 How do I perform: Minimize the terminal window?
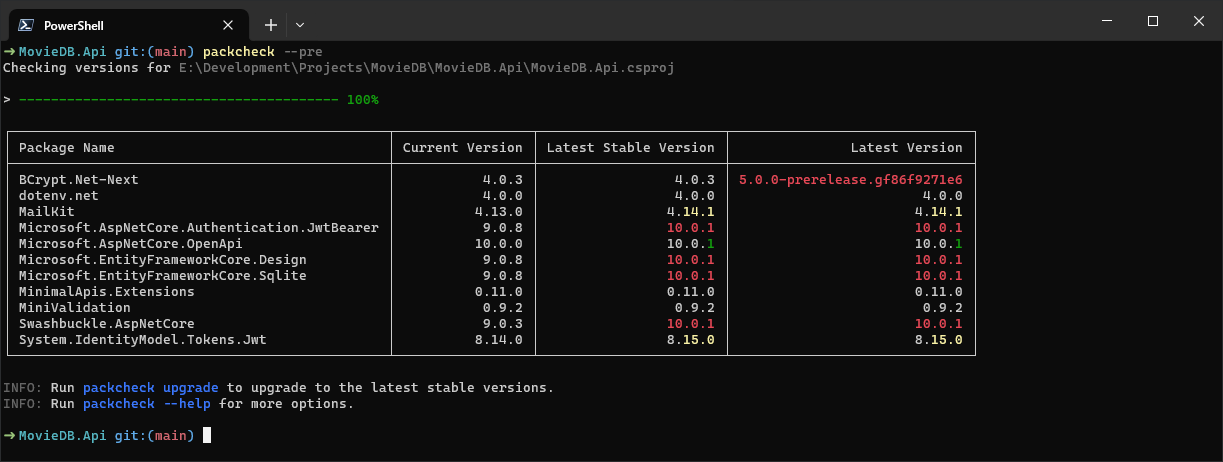click(x=1107, y=21)
